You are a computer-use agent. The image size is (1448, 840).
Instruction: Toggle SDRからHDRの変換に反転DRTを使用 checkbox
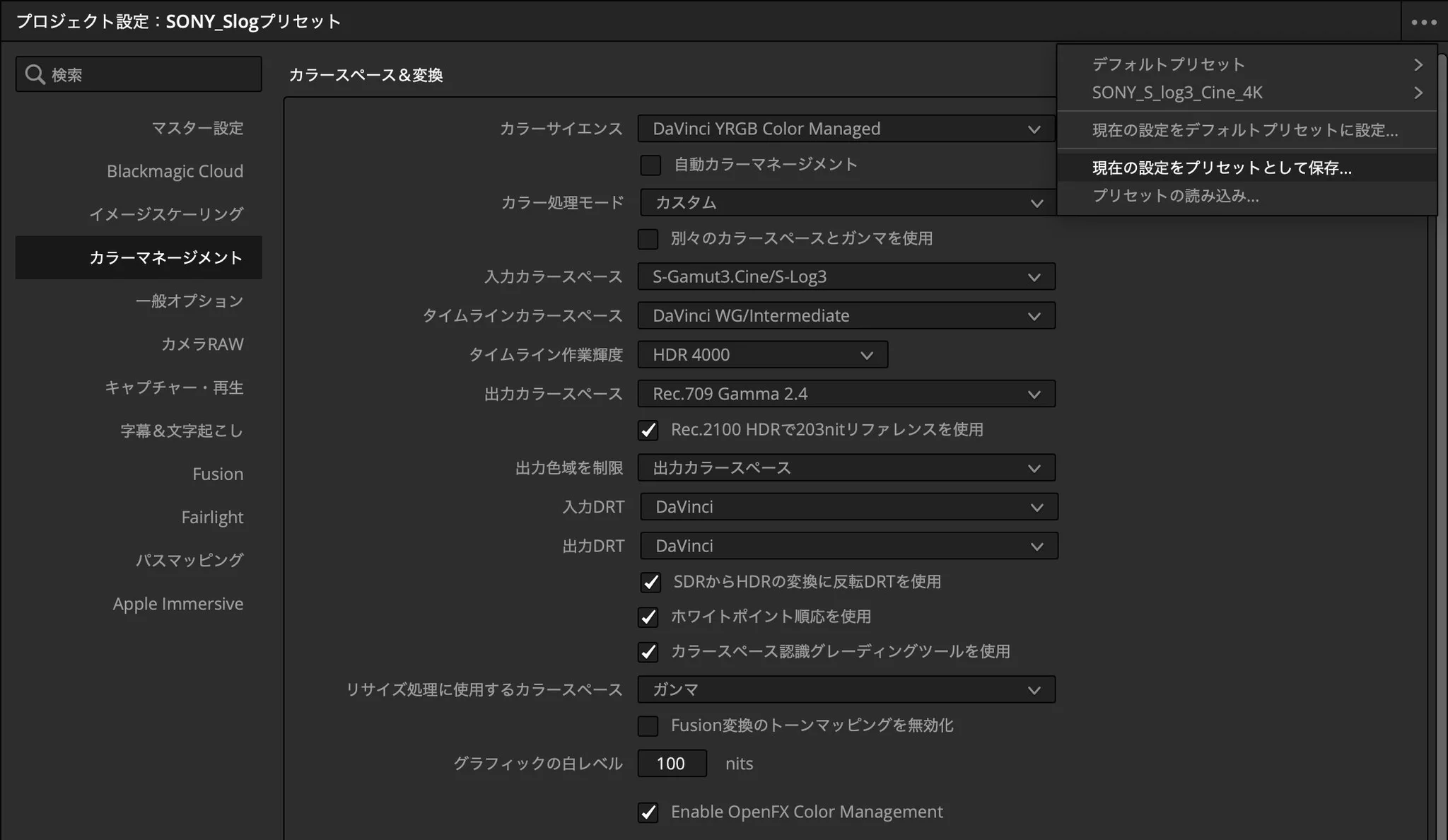click(x=650, y=582)
